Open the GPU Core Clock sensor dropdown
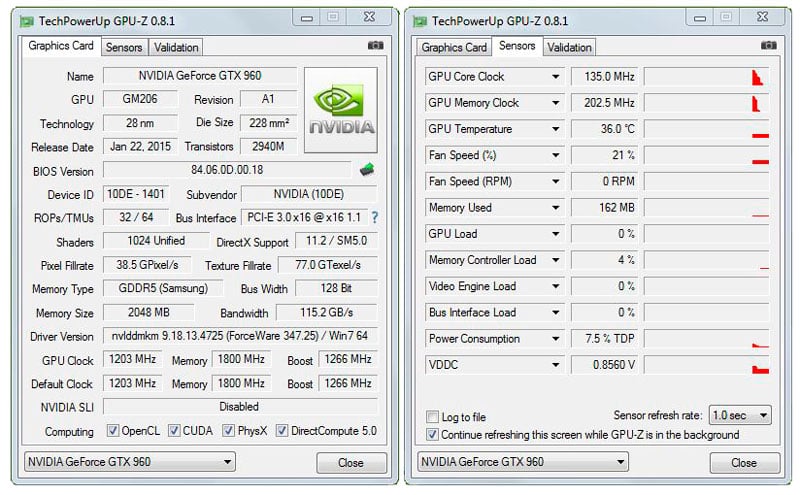The height and width of the screenshot is (495, 800). [x=556, y=77]
